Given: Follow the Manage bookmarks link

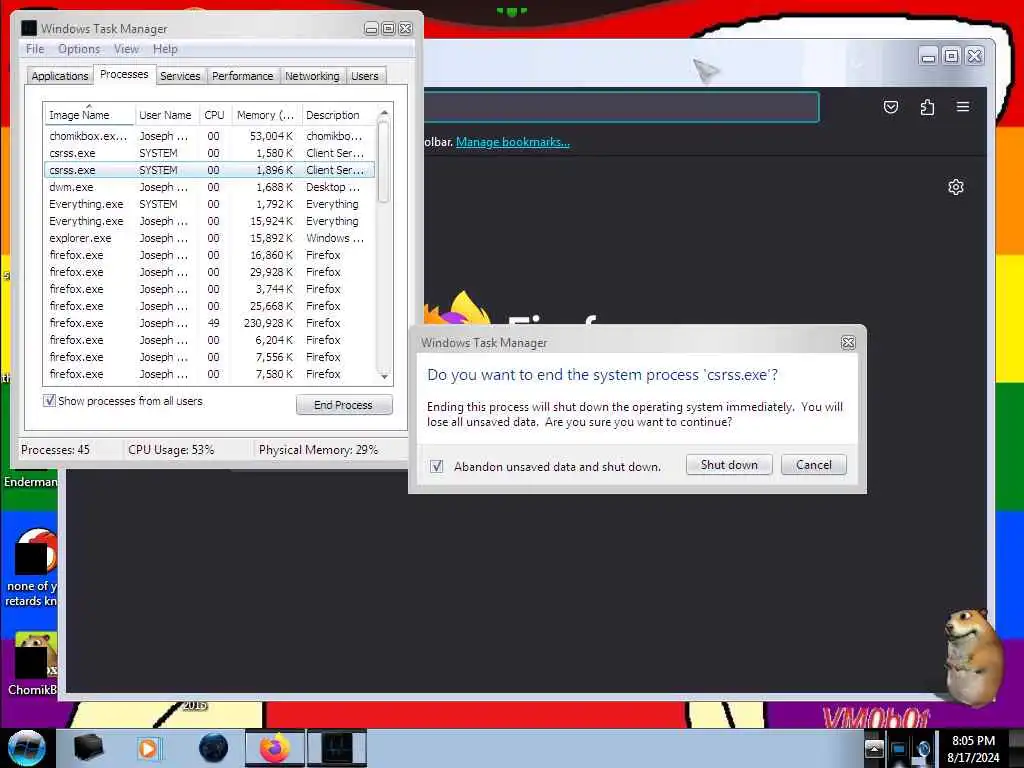Looking at the screenshot, I should (x=513, y=142).
